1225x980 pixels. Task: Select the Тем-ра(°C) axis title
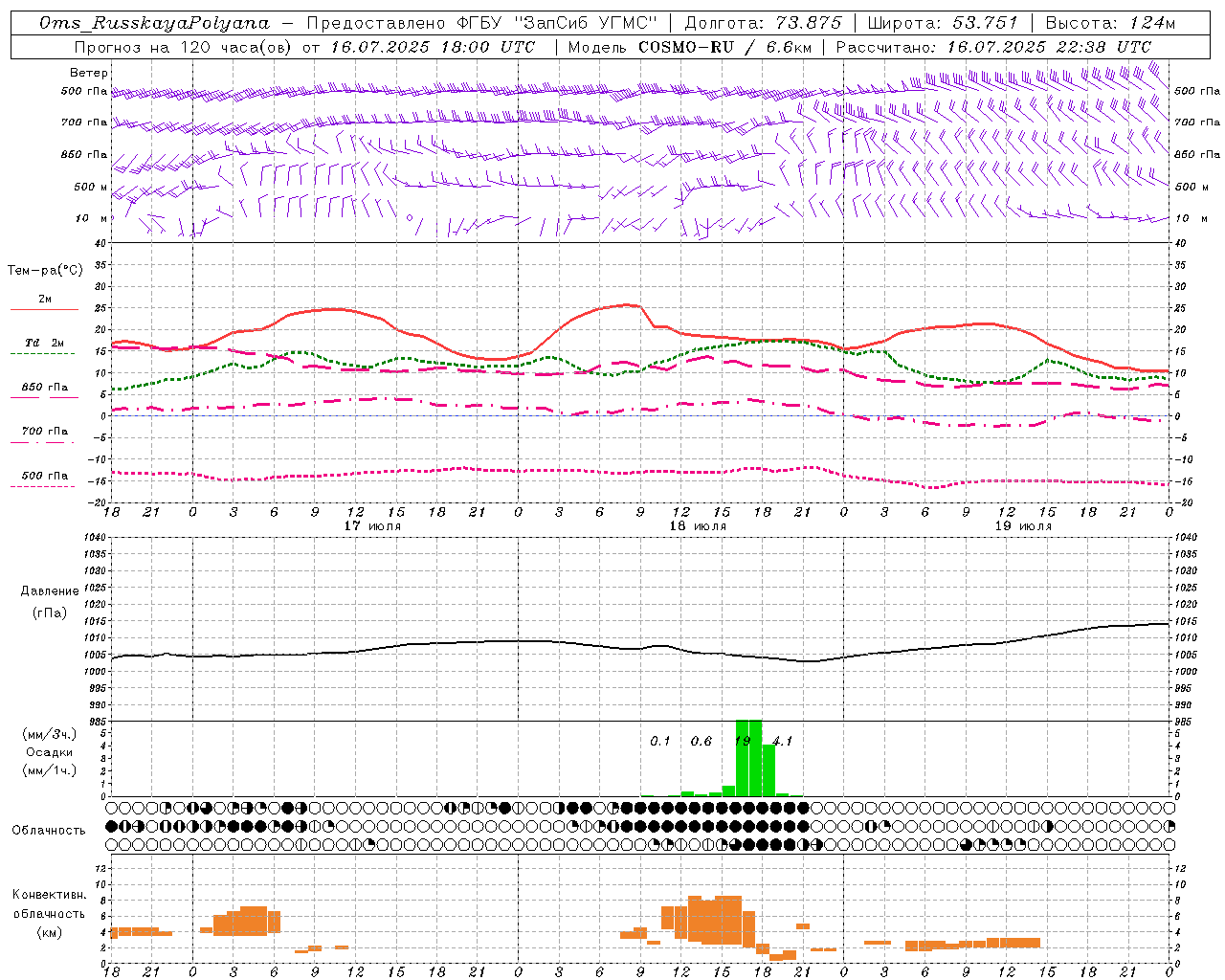click(x=45, y=271)
